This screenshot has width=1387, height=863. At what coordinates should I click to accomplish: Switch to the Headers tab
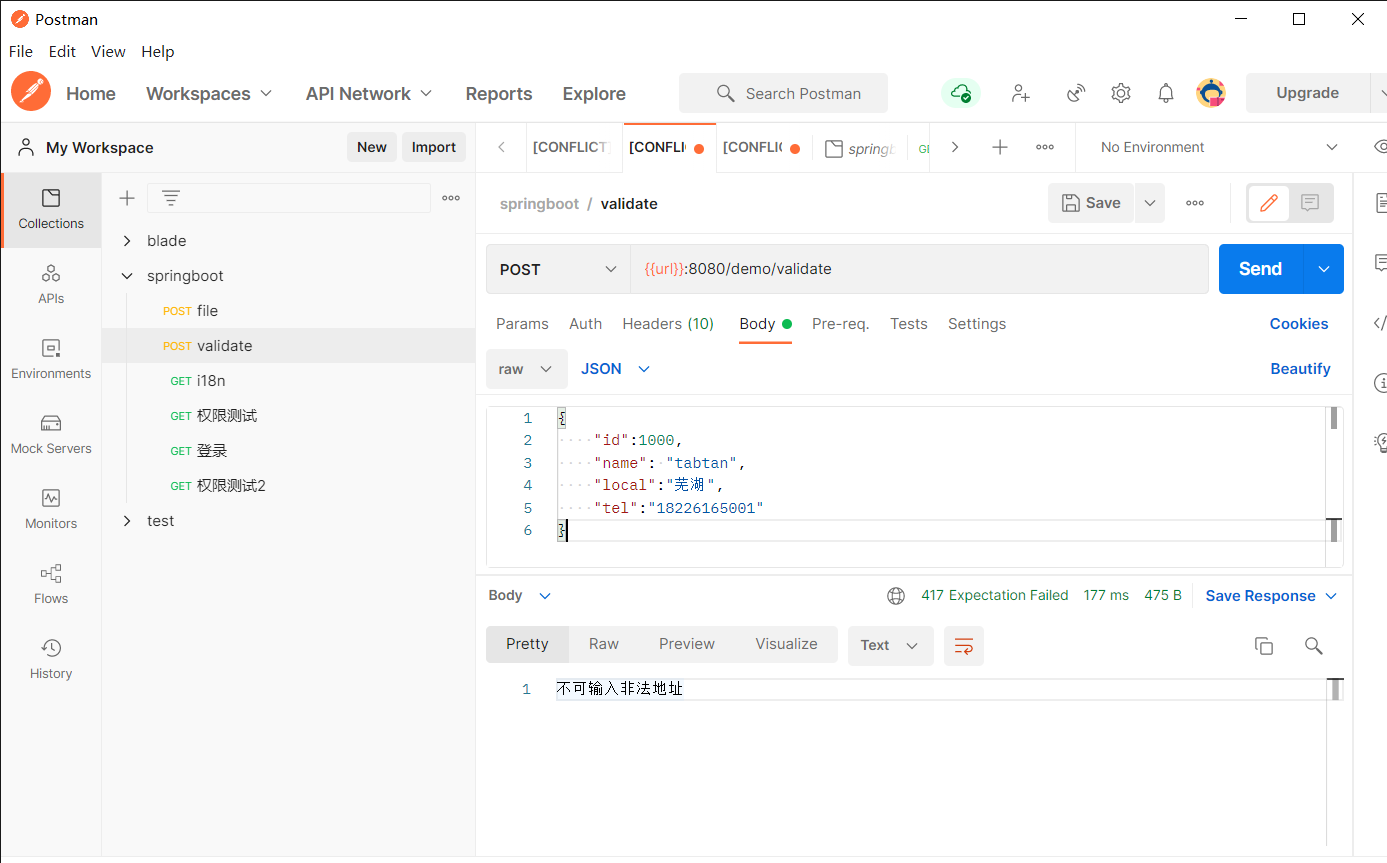(667, 324)
